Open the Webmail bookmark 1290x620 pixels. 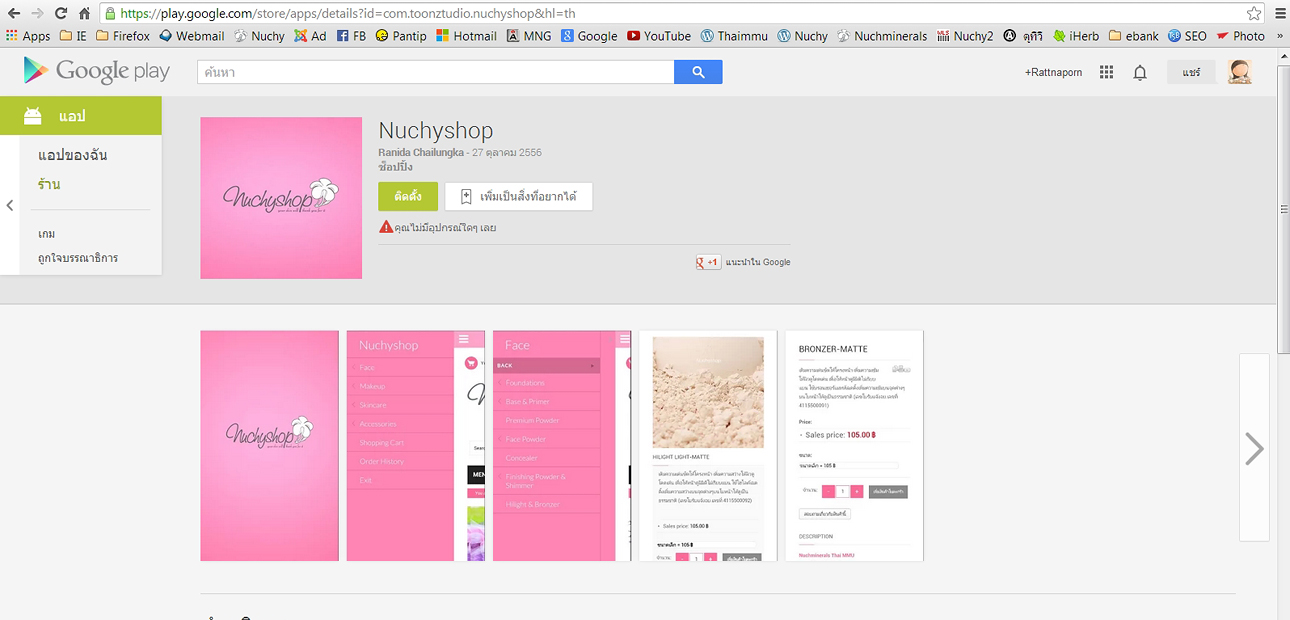pos(192,36)
